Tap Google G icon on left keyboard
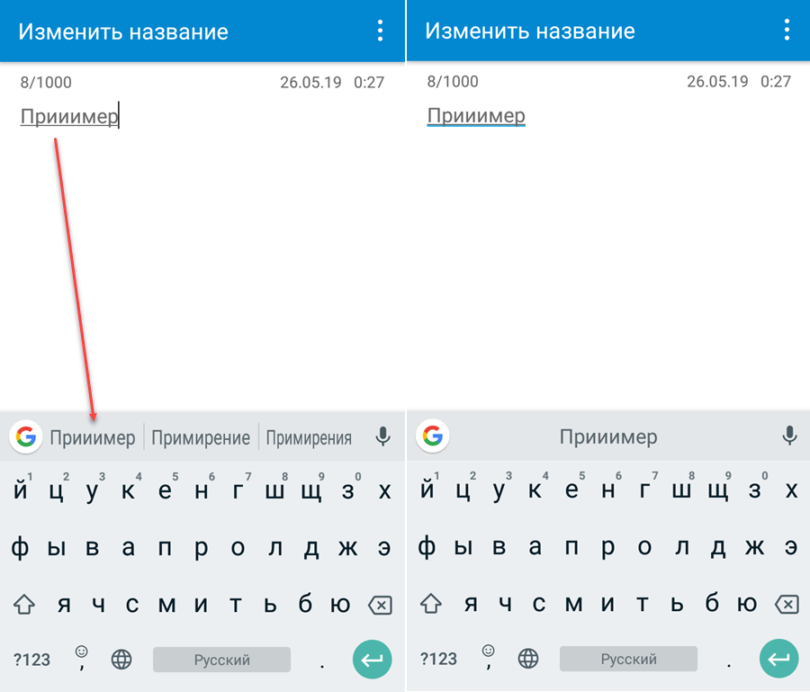The width and height of the screenshot is (810, 692). [x=25, y=437]
